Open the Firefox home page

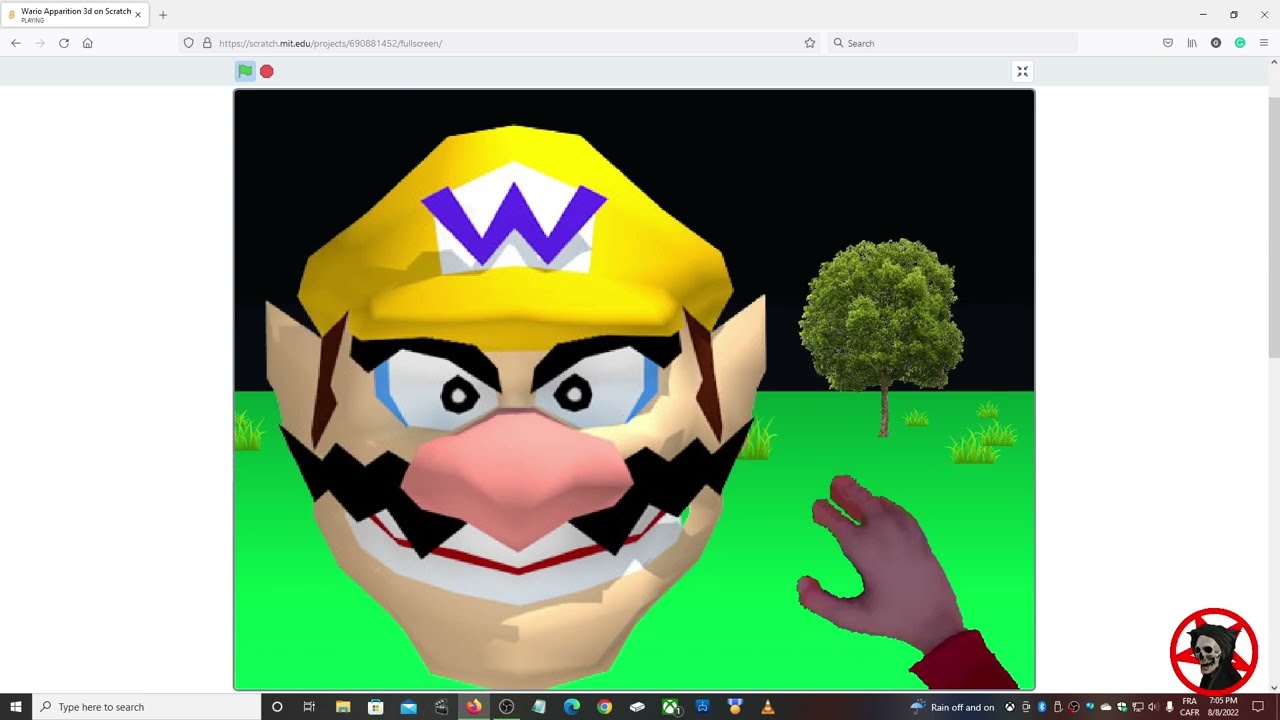[x=88, y=43]
